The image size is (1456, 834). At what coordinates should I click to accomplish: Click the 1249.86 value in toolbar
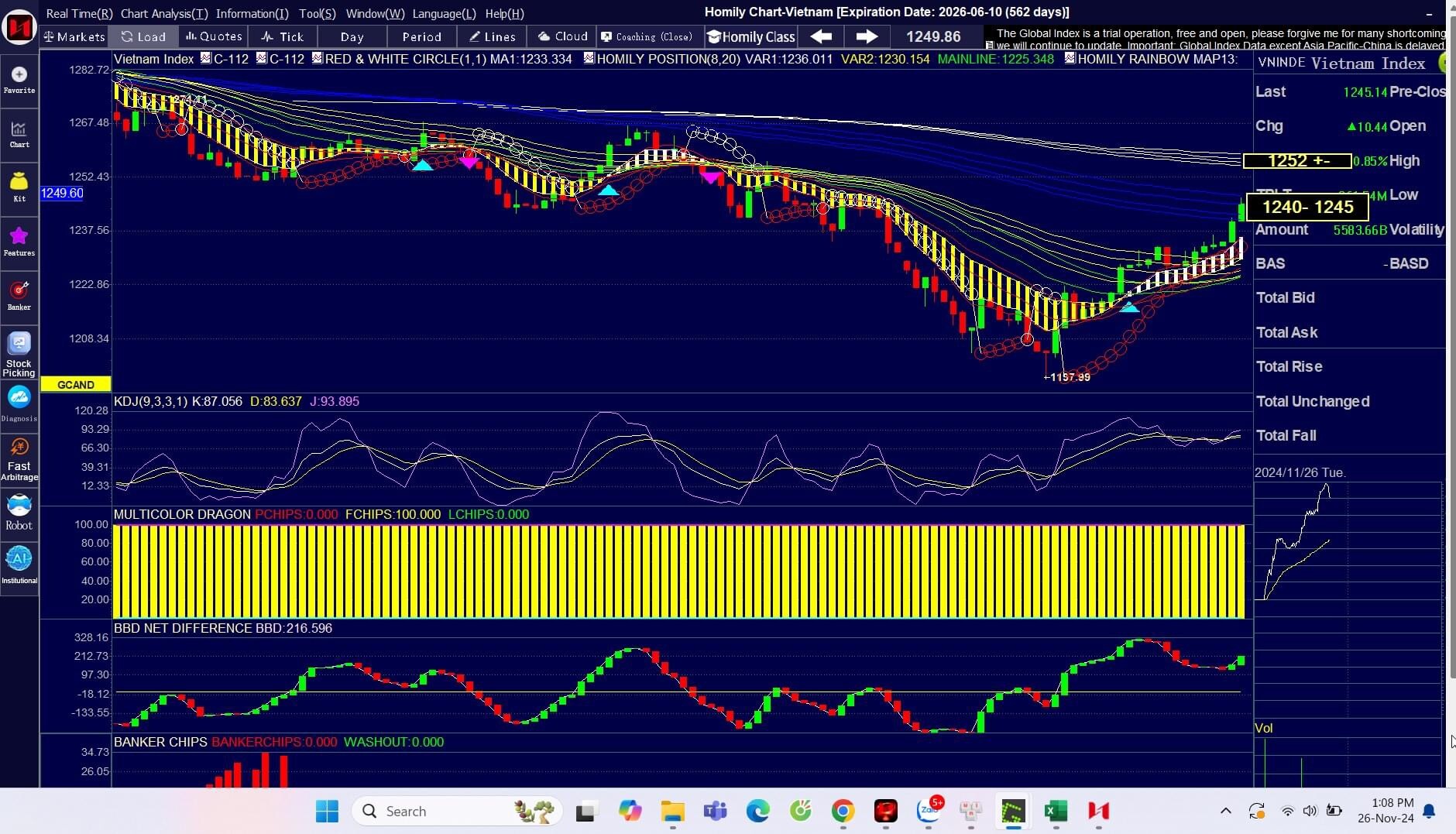tap(933, 36)
